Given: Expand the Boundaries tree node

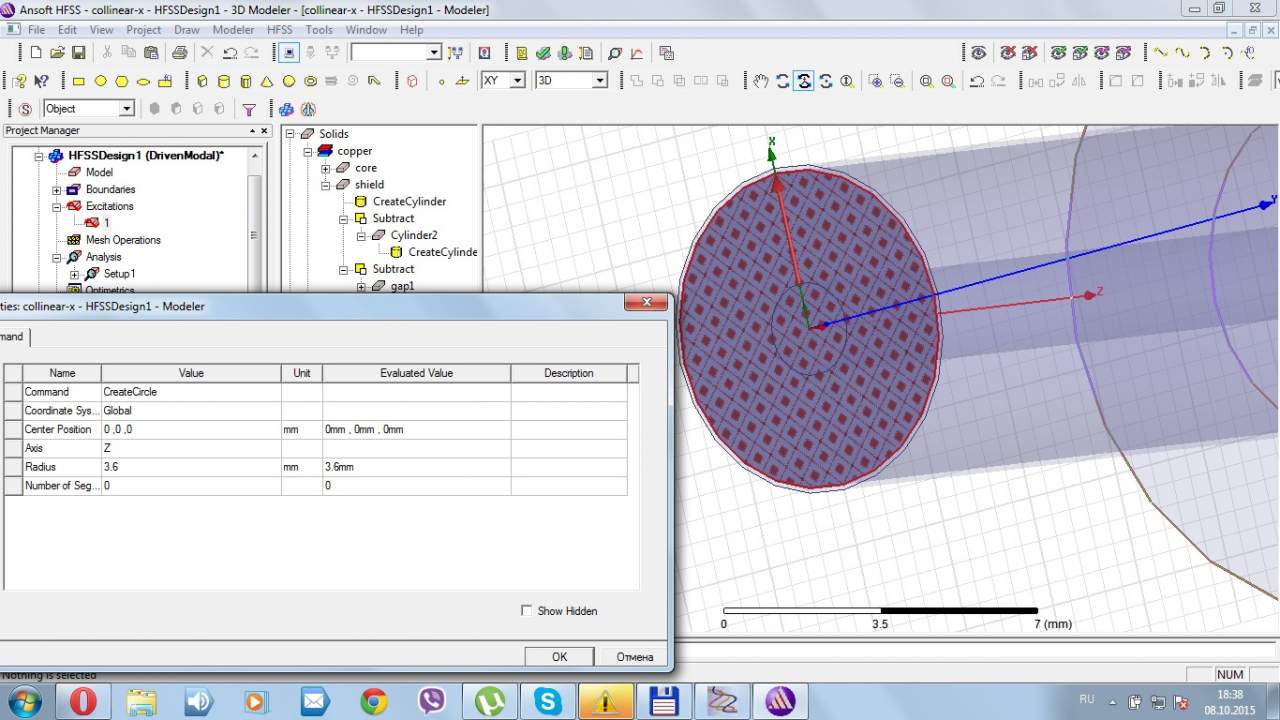Looking at the screenshot, I should (57, 190).
